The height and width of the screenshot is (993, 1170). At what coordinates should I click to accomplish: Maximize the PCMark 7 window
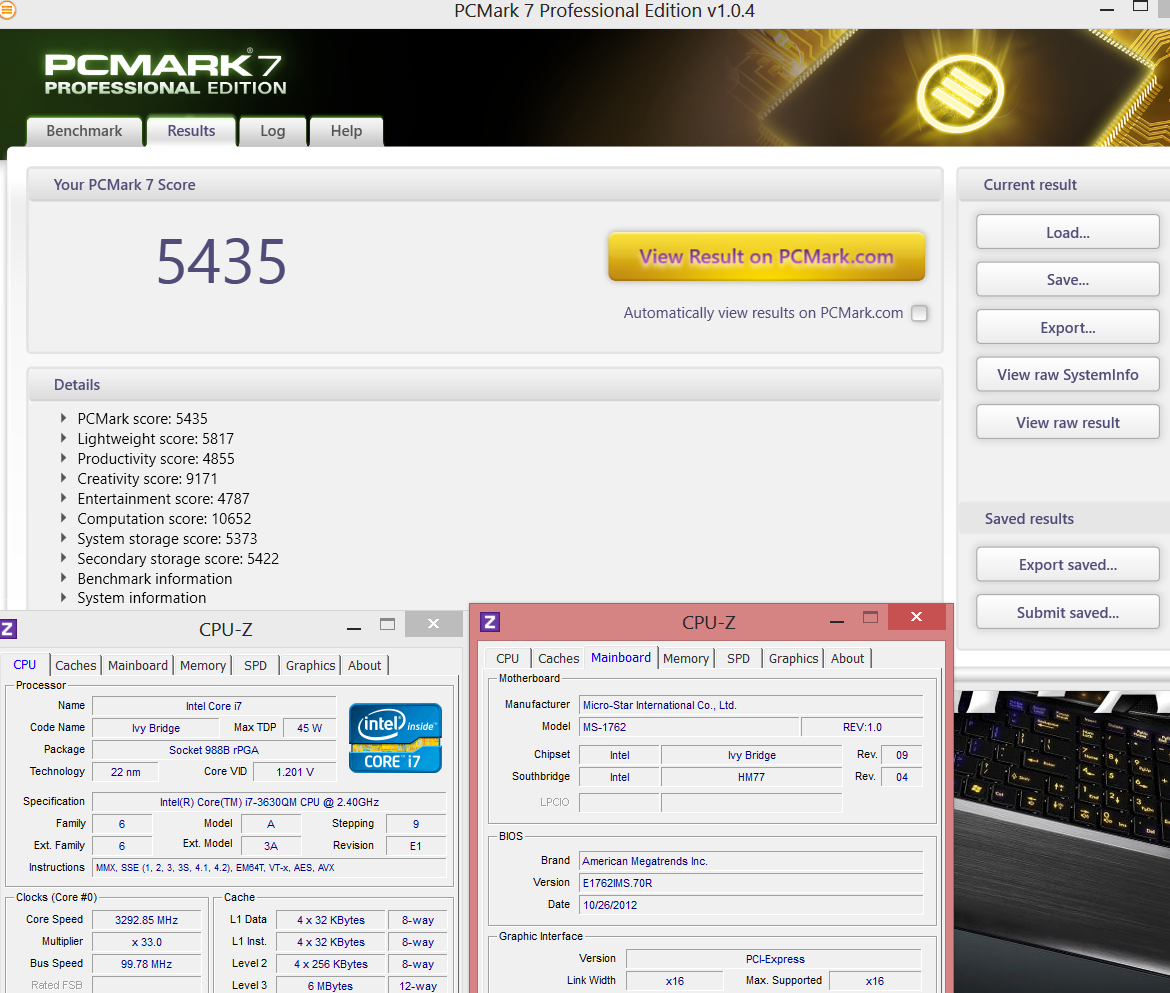[1140, 6]
